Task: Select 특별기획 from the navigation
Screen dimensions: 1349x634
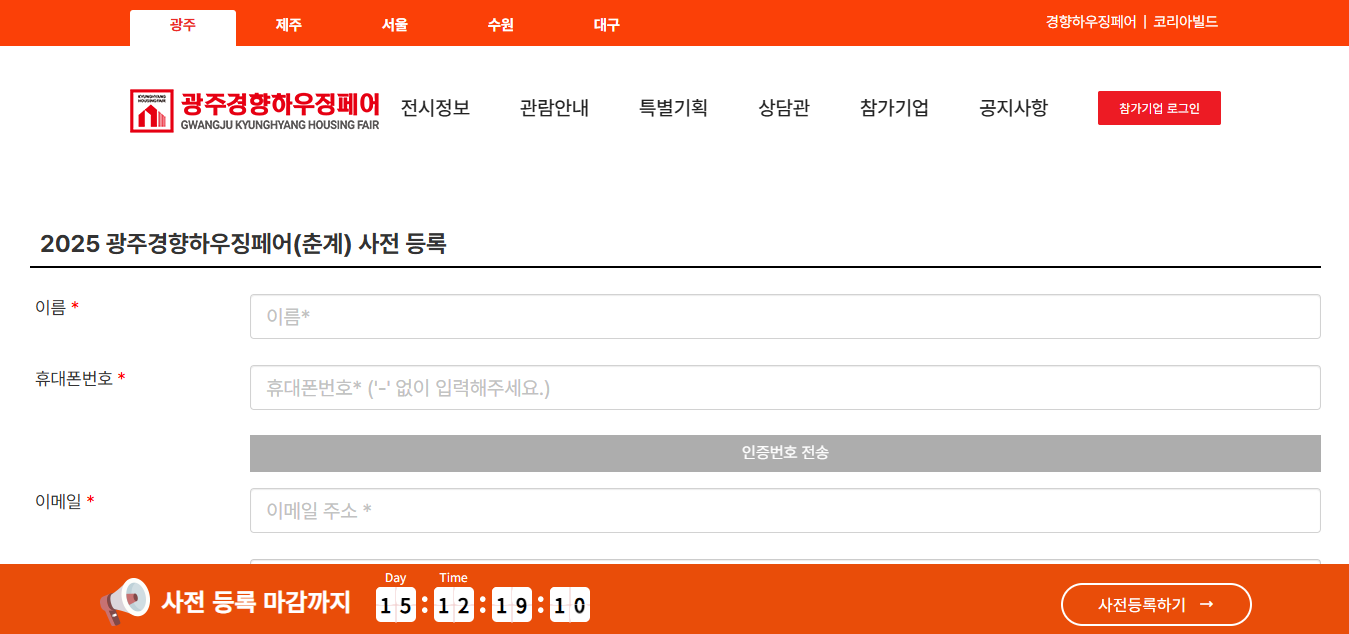Action: 672,108
